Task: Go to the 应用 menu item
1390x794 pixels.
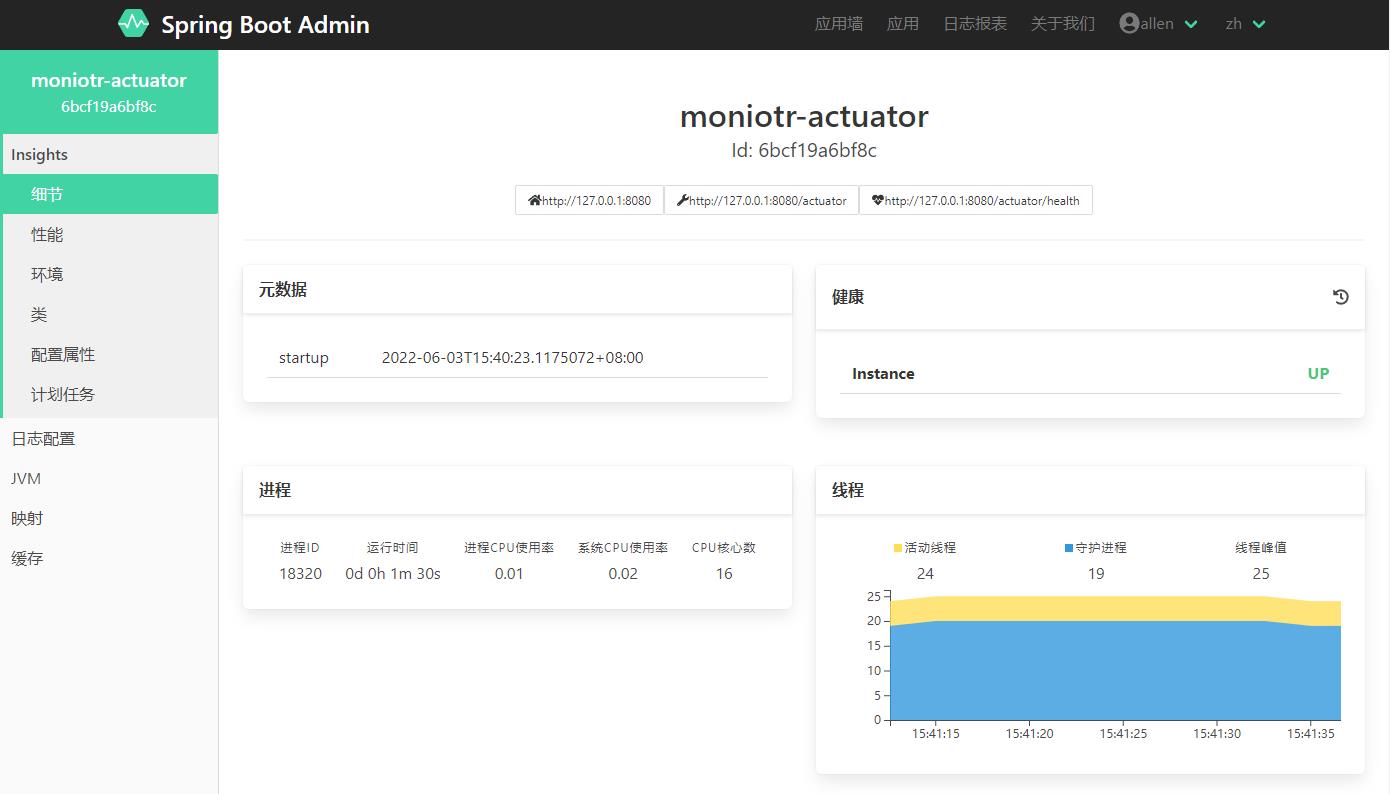Action: pyautogui.click(x=903, y=24)
